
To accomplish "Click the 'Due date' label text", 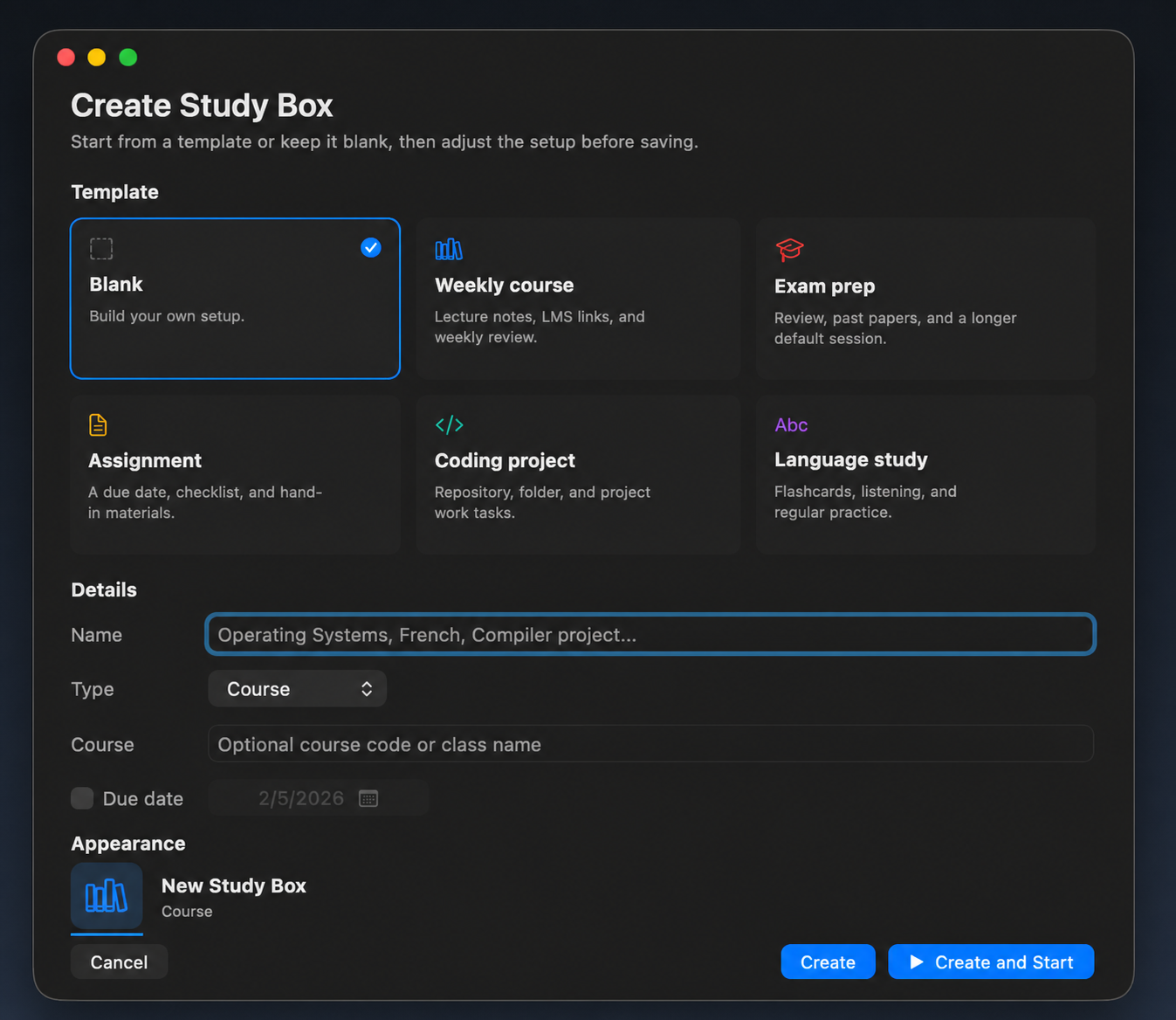I will (143, 799).
